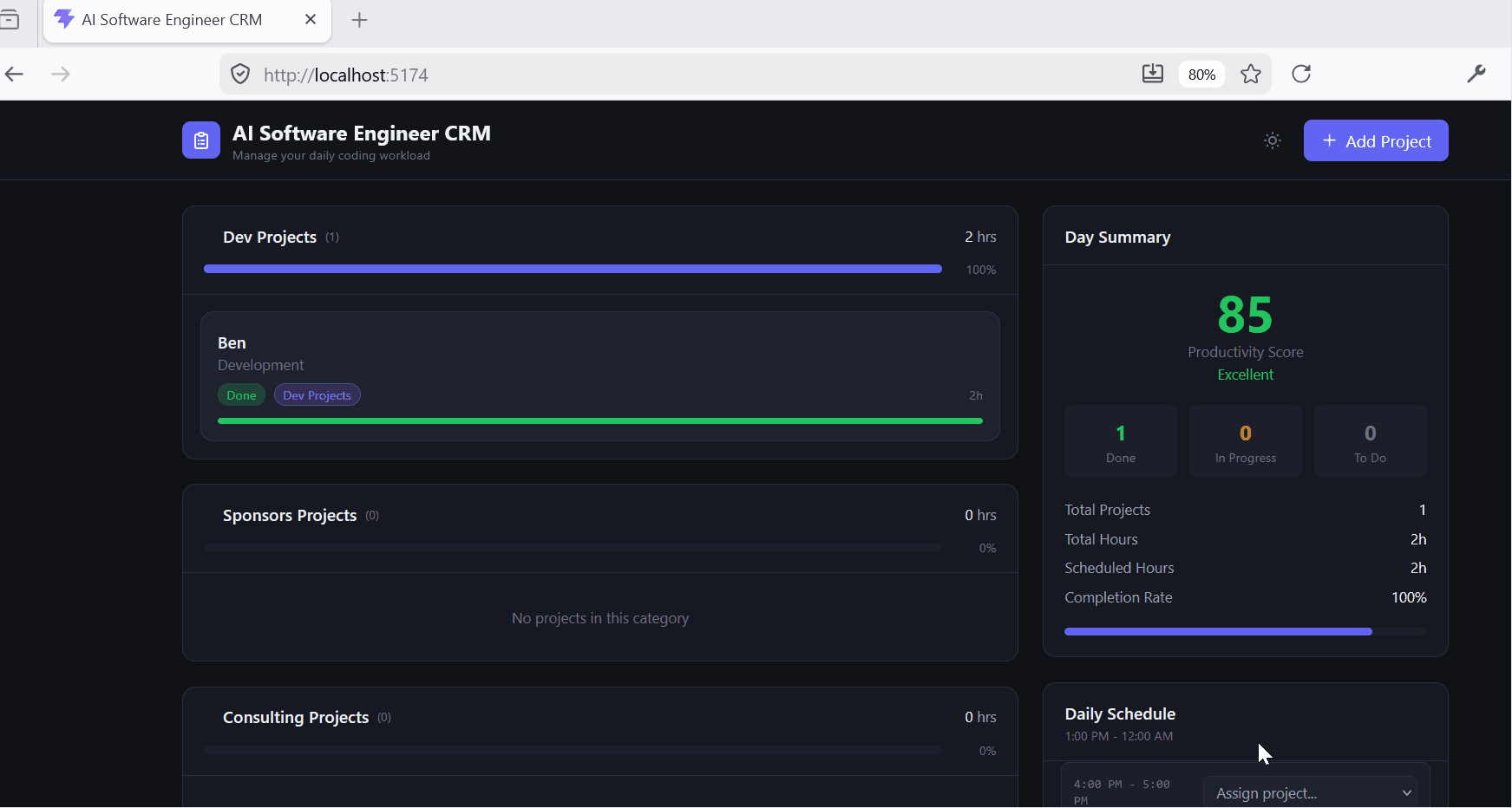Open the Assign project dropdown
1512x808 pixels.
[x=1310, y=792]
